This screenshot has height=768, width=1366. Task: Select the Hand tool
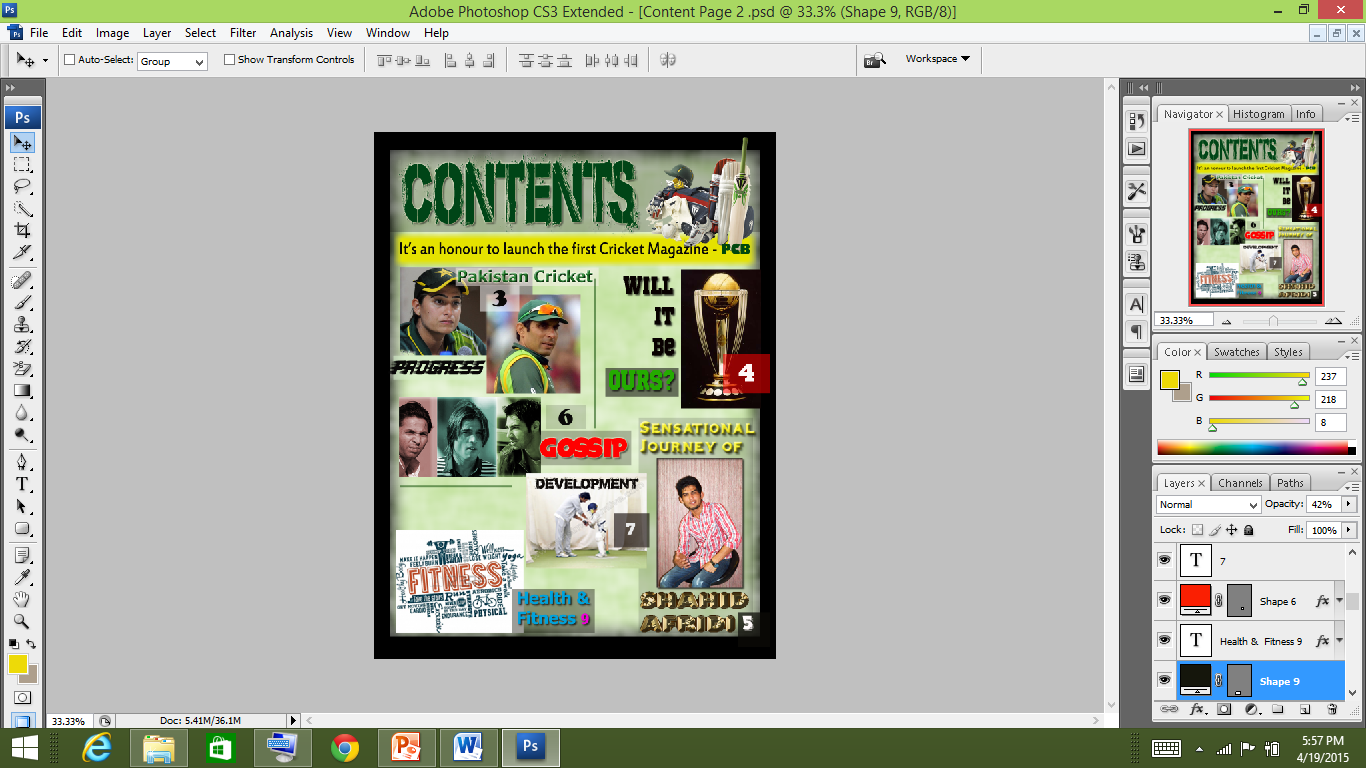coord(22,599)
